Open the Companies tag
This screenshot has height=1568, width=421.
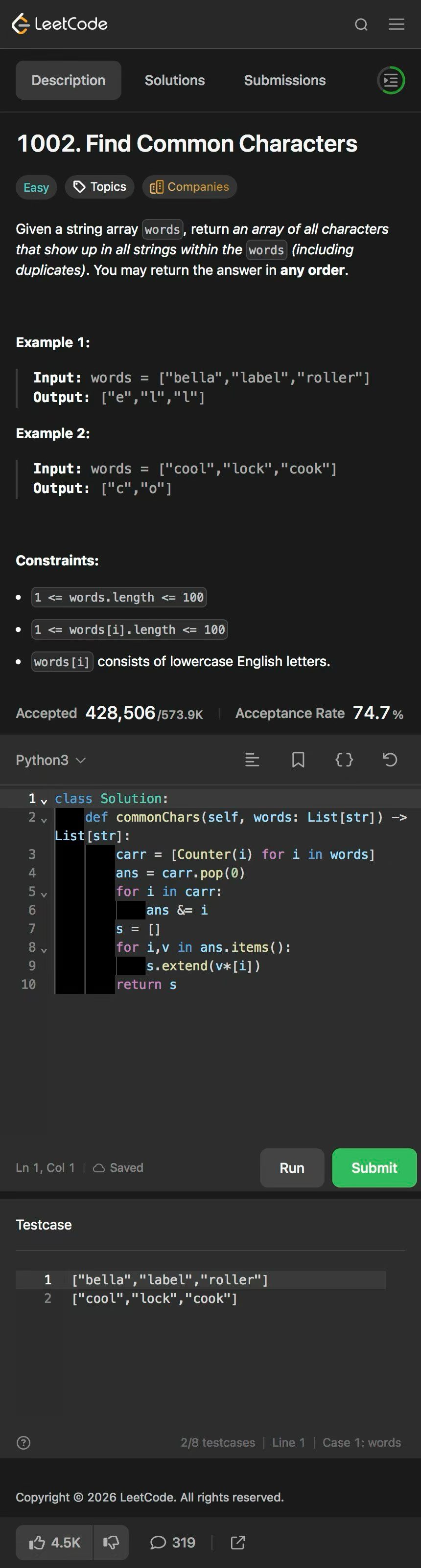pyautogui.click(x=189, y=187)
